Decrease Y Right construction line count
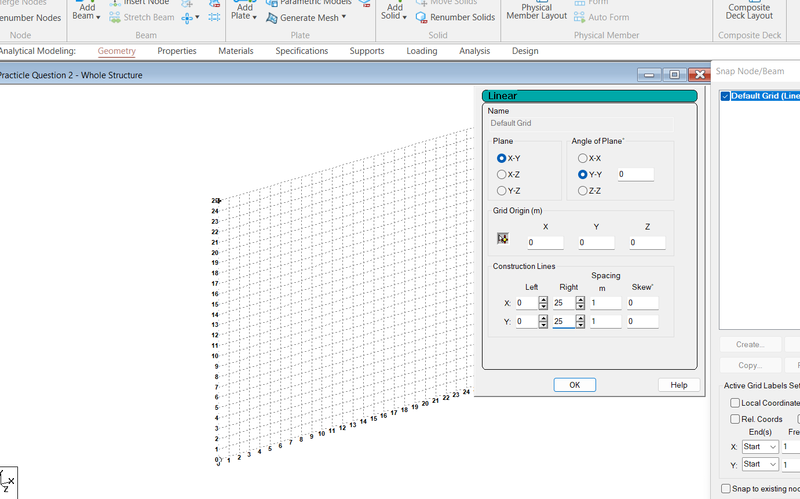Image resolution: width=800 pixels, height=499 pixels. [580, 325]
